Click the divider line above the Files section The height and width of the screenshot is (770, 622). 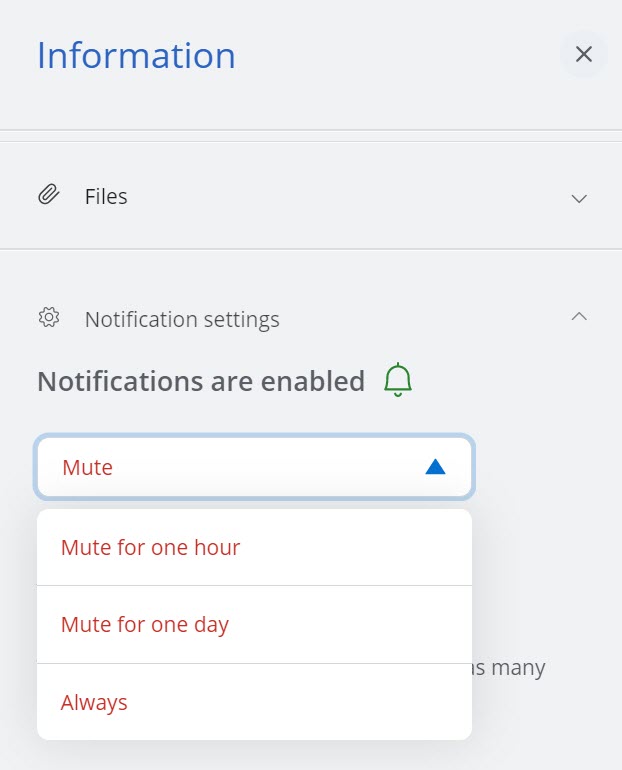click(311, 141)
